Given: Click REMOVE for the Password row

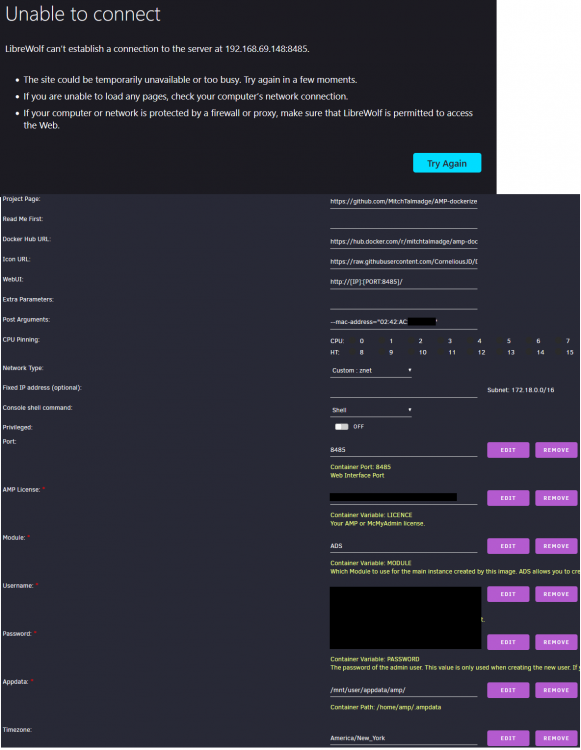Looking at the screenshot, I should tap(556, 642).
